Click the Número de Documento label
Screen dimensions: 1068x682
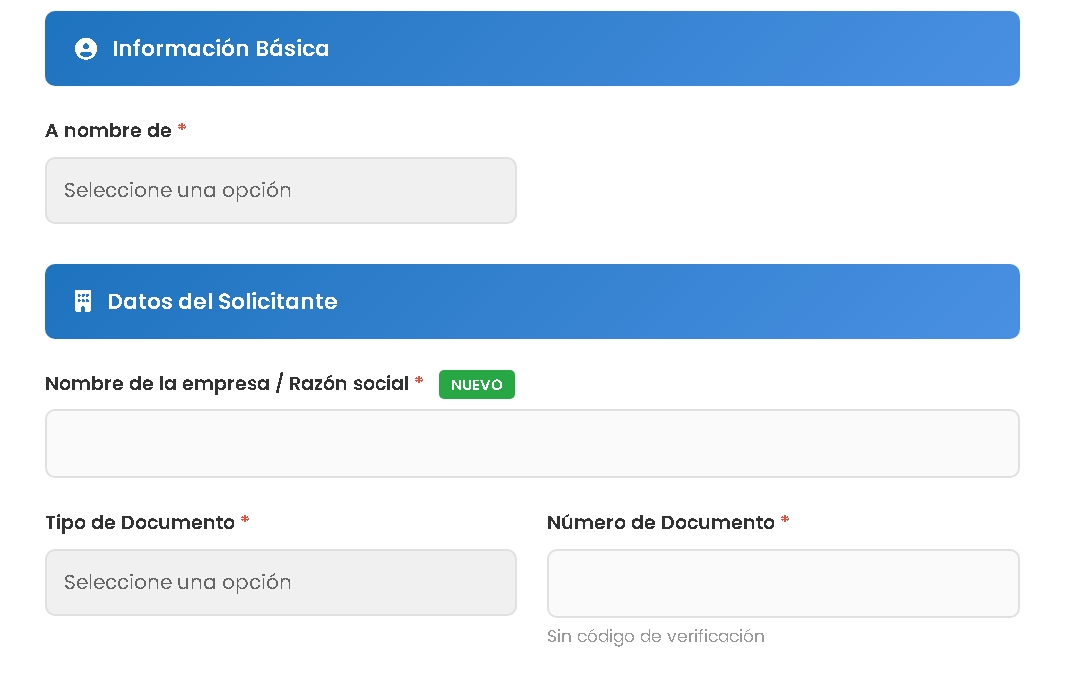[660, 522]
